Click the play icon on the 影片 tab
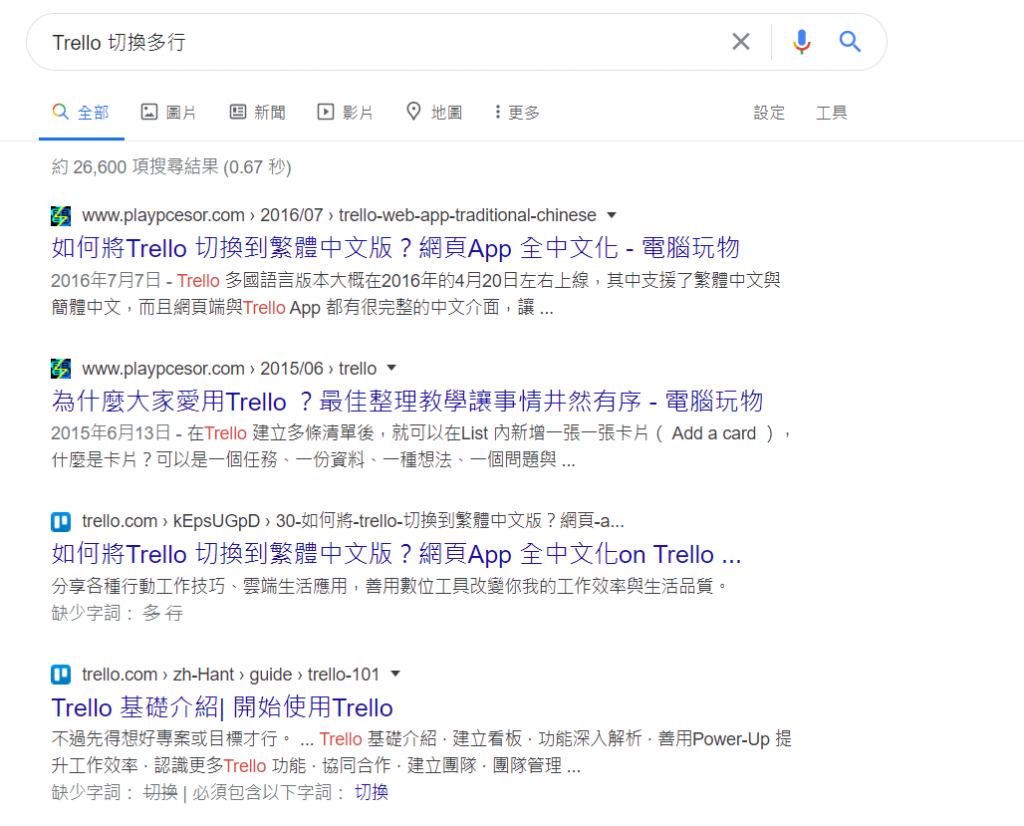Image resolution: width=1024 pixels, height=826 pixels. pos(325,112)
